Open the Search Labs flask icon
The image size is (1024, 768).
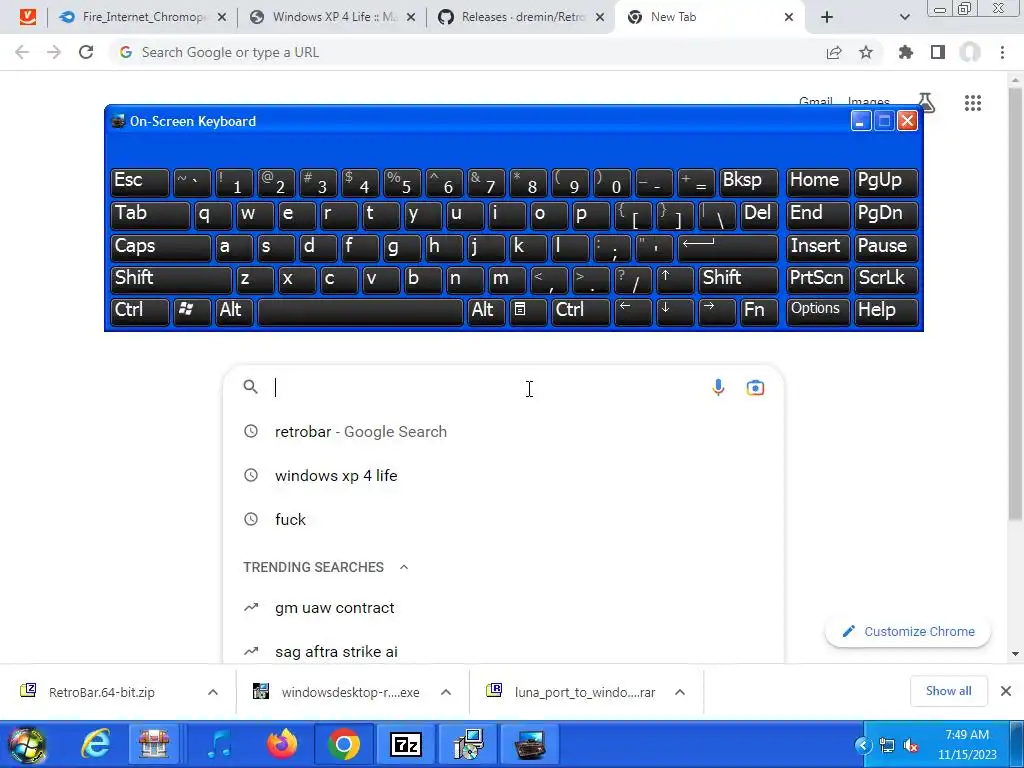tap(927, 103)
